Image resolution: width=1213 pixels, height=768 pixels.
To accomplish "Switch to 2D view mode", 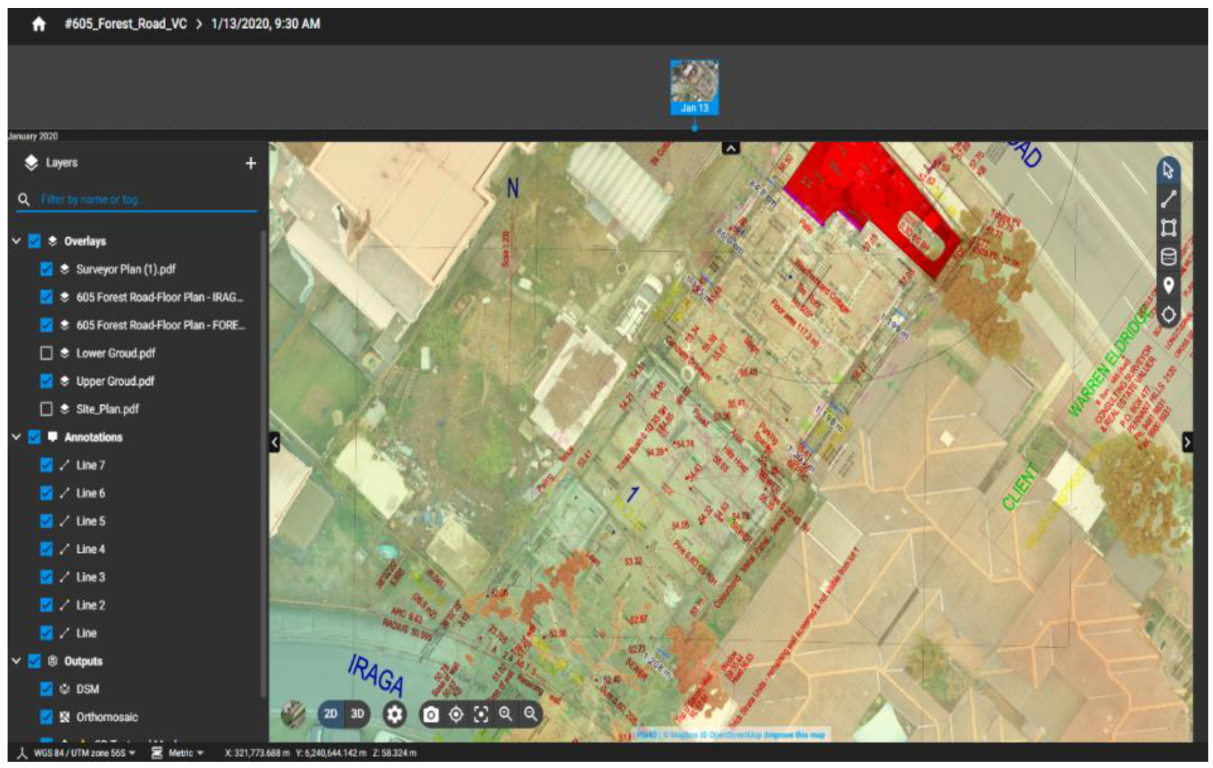I will coord(331,714).
